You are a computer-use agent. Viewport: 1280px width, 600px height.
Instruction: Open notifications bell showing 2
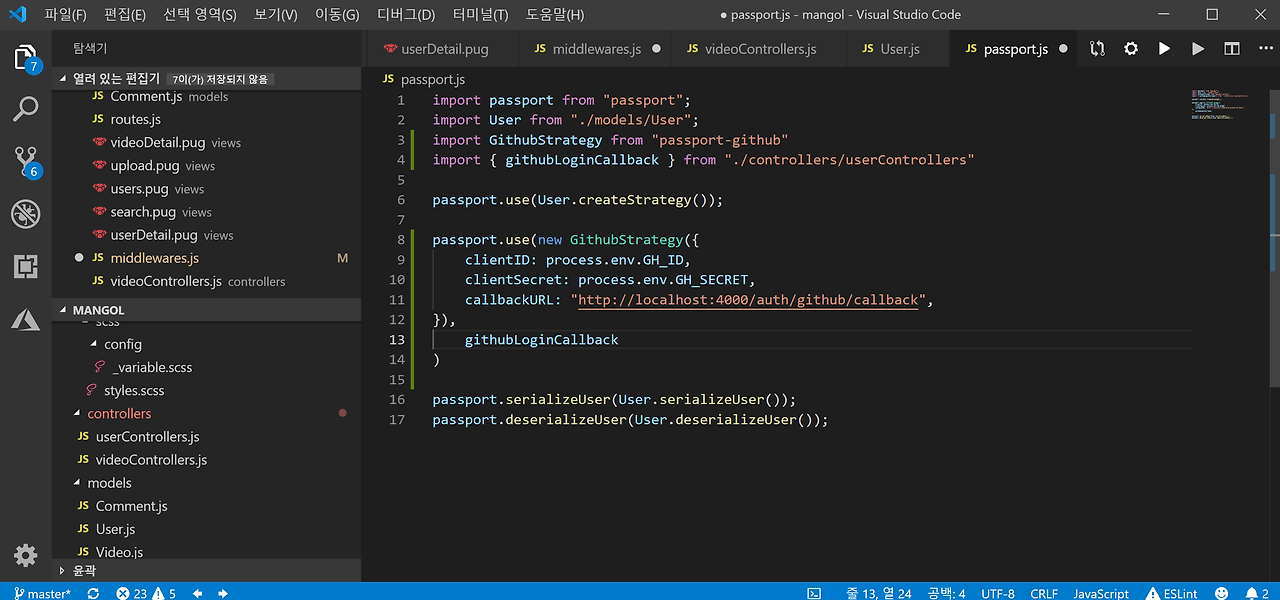(x=1257, y=593)
